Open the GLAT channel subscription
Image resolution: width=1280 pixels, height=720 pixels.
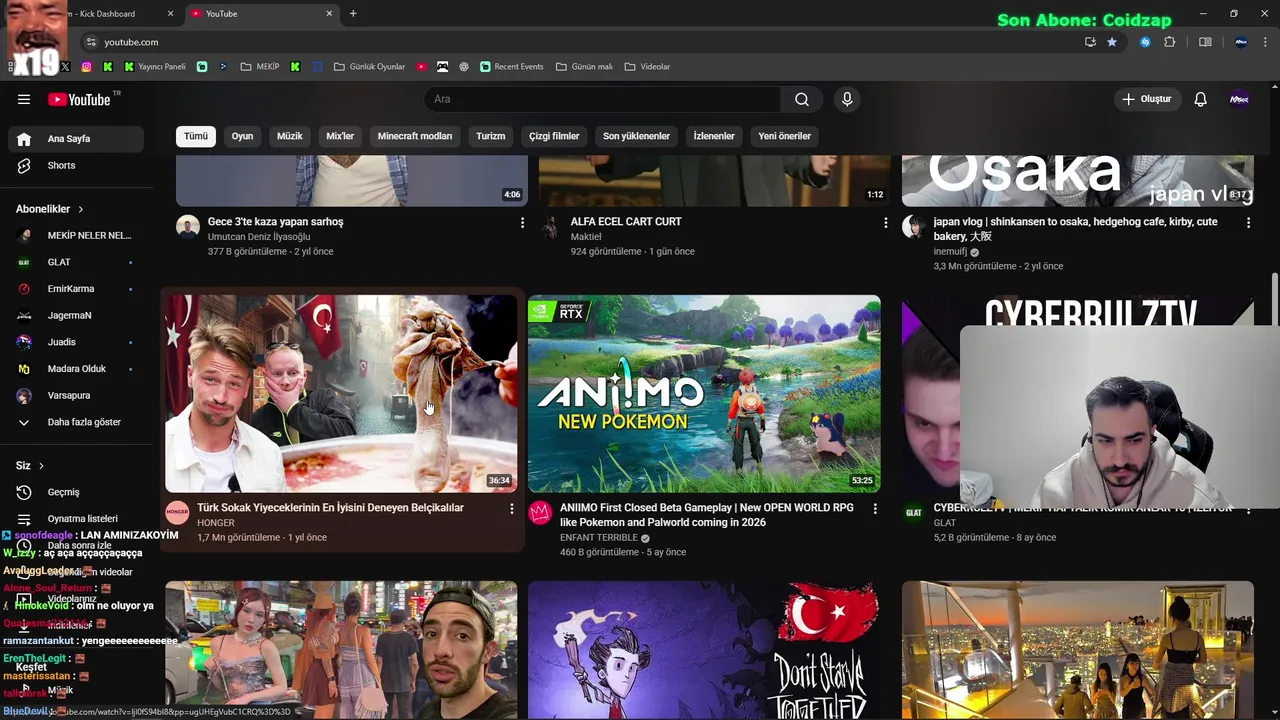76,262
